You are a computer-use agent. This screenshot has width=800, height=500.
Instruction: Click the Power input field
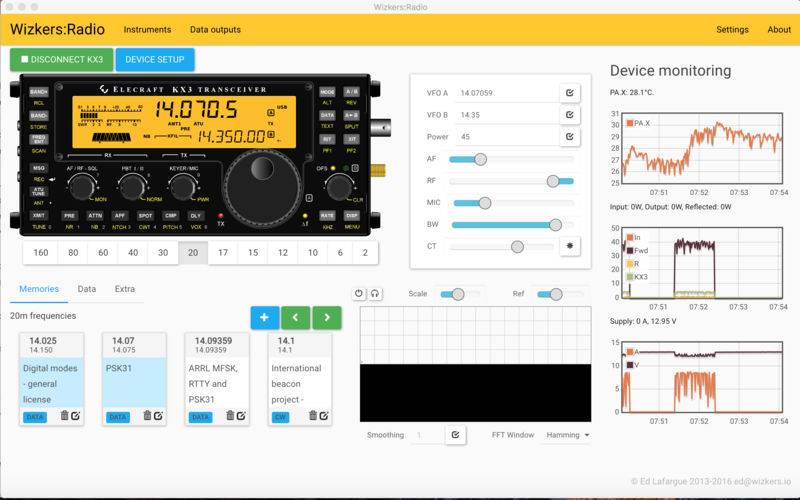tap(508, 137)
